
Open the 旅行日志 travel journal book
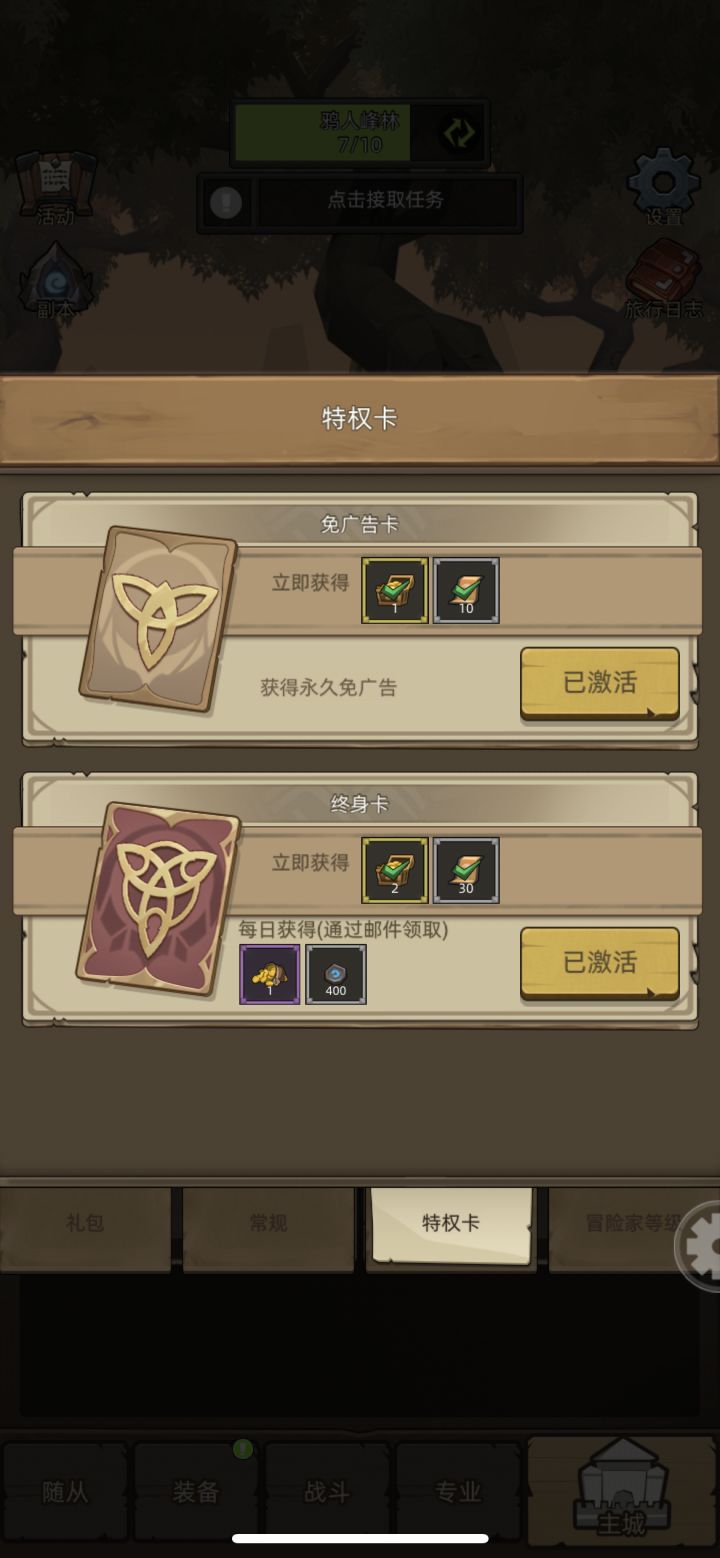(x=664, y=278)
